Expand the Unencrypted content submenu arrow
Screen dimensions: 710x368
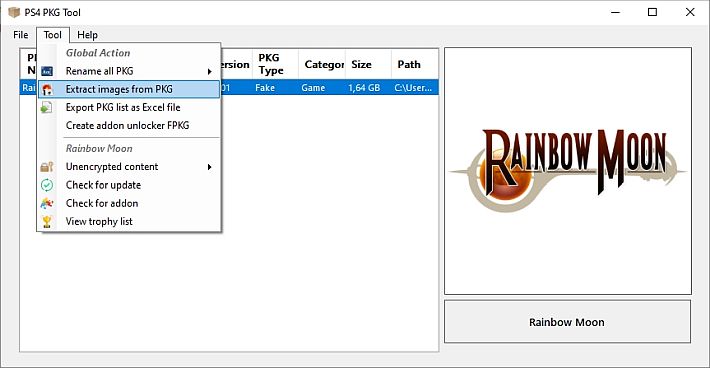(x=209, y=167)
